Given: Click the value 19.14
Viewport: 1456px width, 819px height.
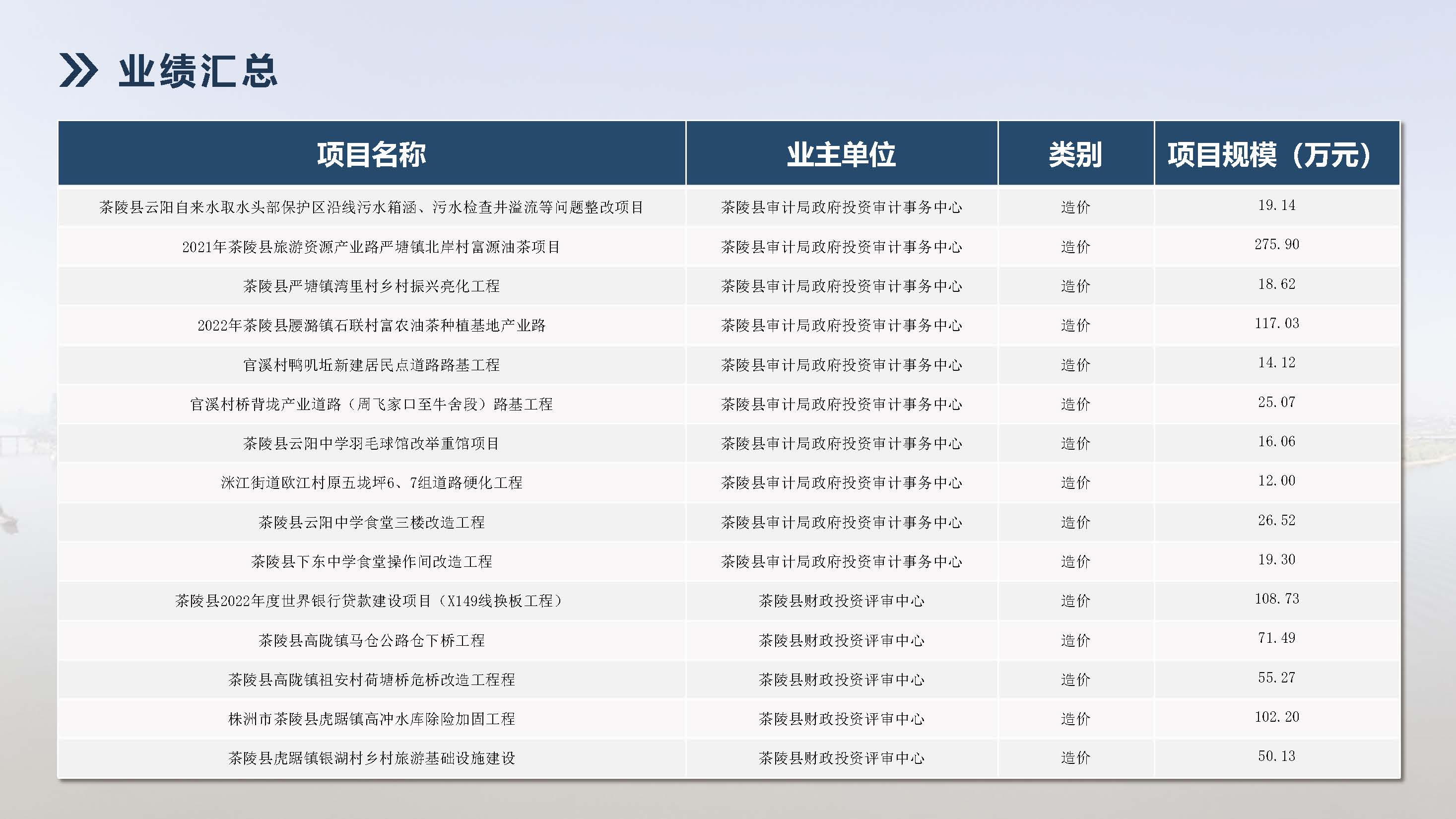Looking at the screenshot, I should click(1277, 205).
